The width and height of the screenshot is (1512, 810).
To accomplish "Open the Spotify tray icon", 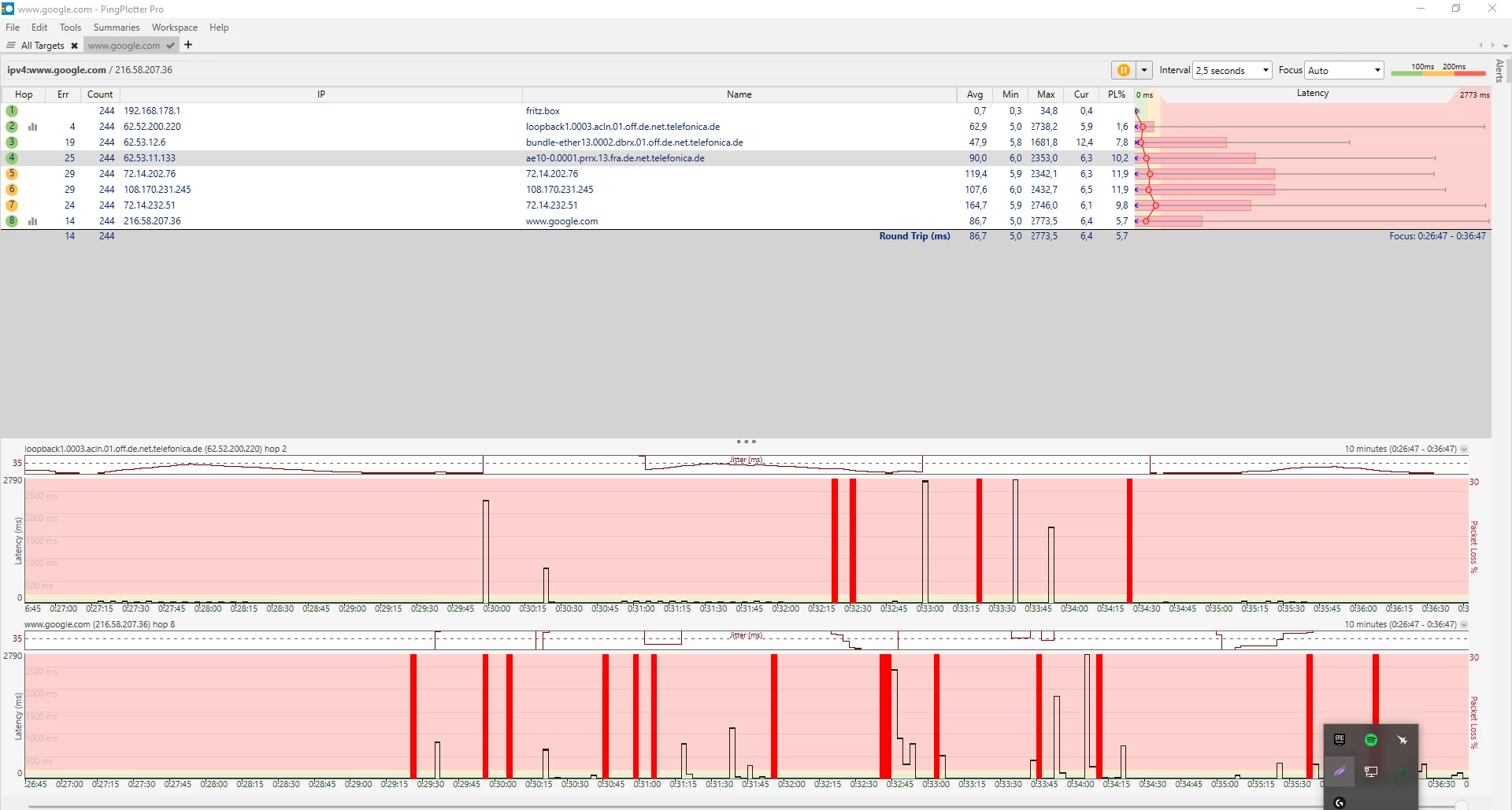I will click(1370, 740).
